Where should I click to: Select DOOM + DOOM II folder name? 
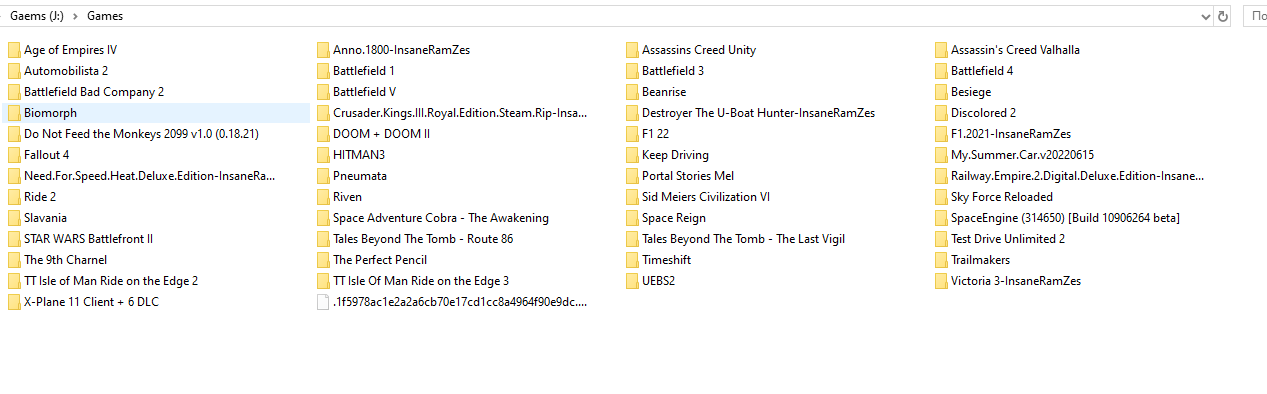point(381,134)
